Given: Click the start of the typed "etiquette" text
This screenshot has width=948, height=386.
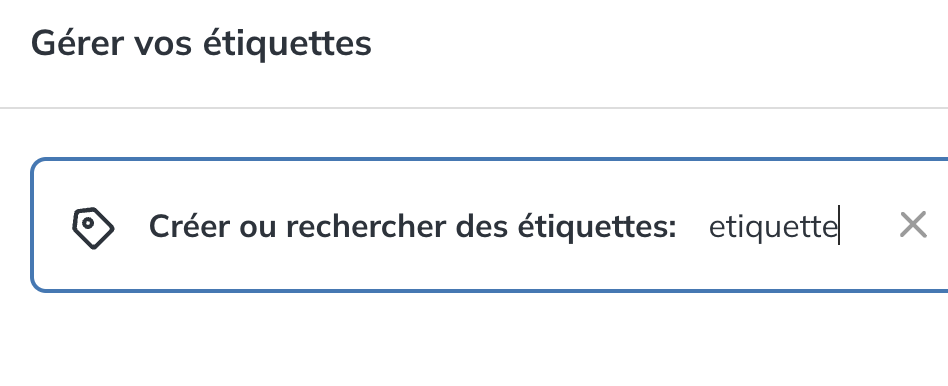Looking at the screenshot, I should tap(710, 227).
